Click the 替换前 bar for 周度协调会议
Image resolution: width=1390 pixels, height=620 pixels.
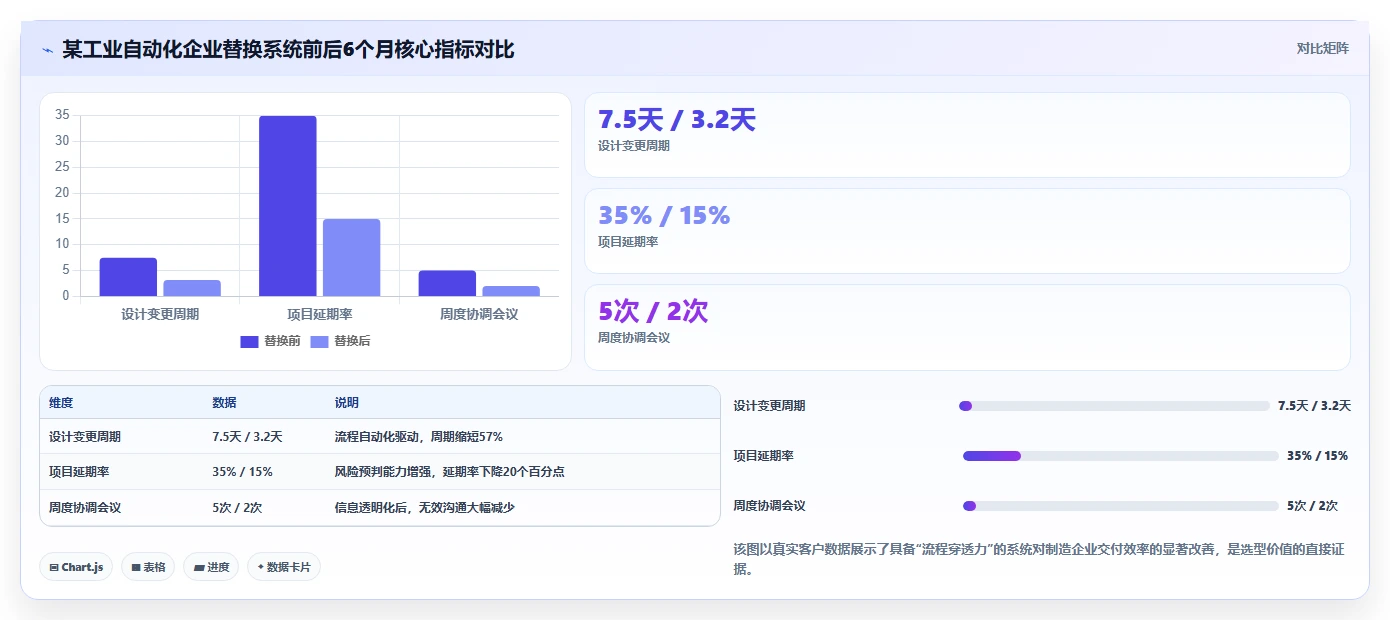coord(447,283)
